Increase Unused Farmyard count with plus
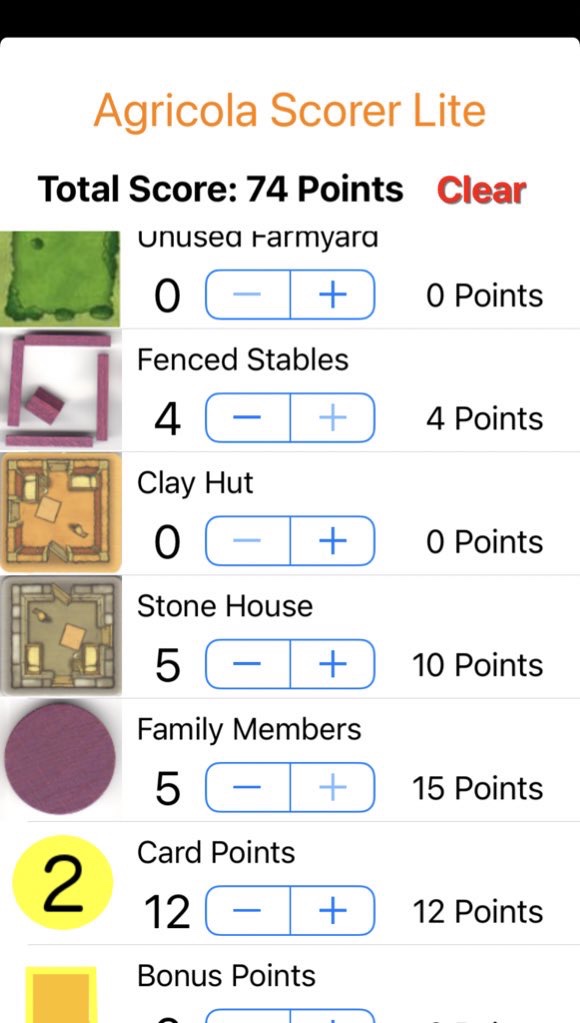 click(x=333, y=296)
